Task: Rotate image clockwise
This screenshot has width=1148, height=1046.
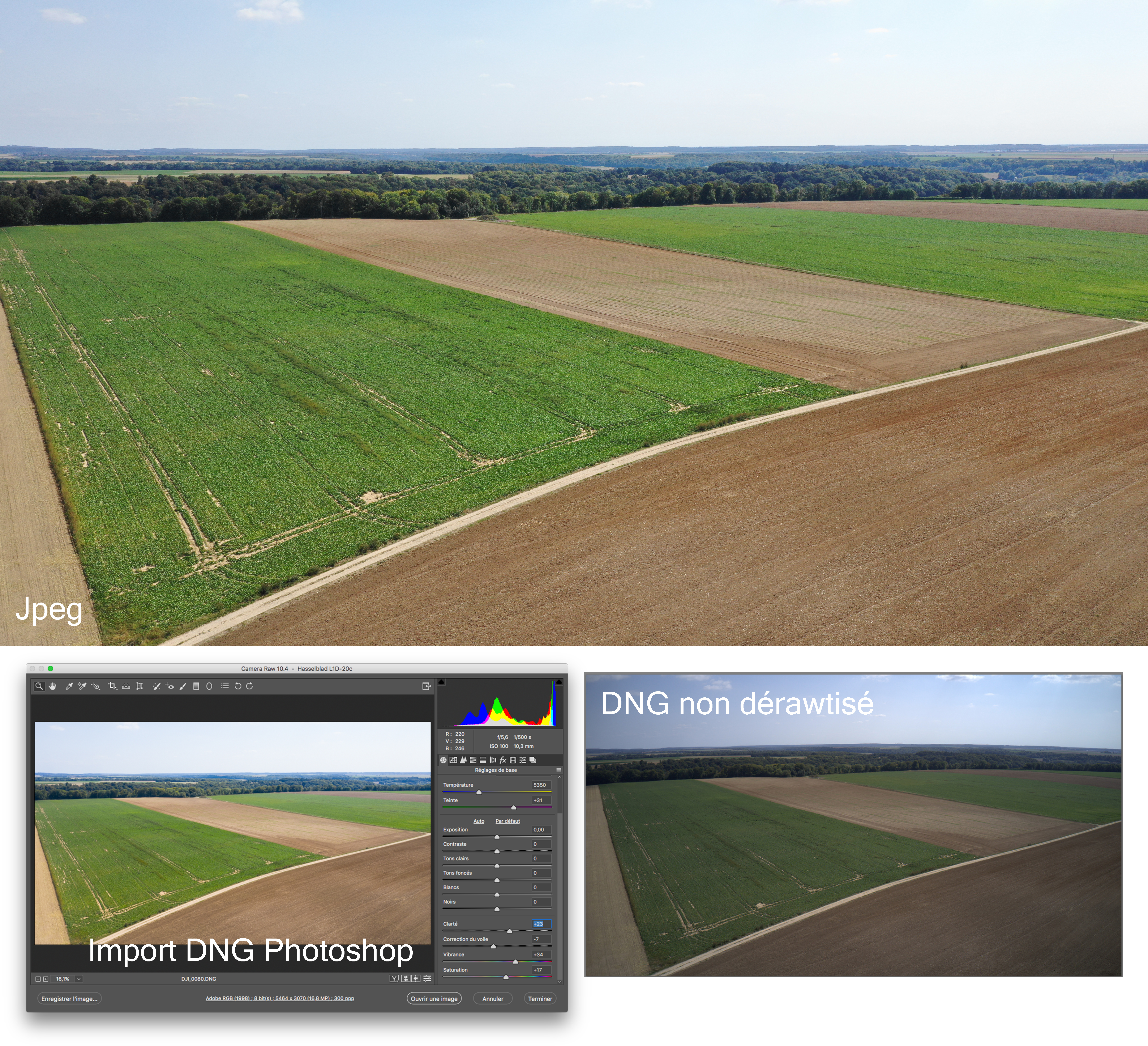Action: pos(249,686)
